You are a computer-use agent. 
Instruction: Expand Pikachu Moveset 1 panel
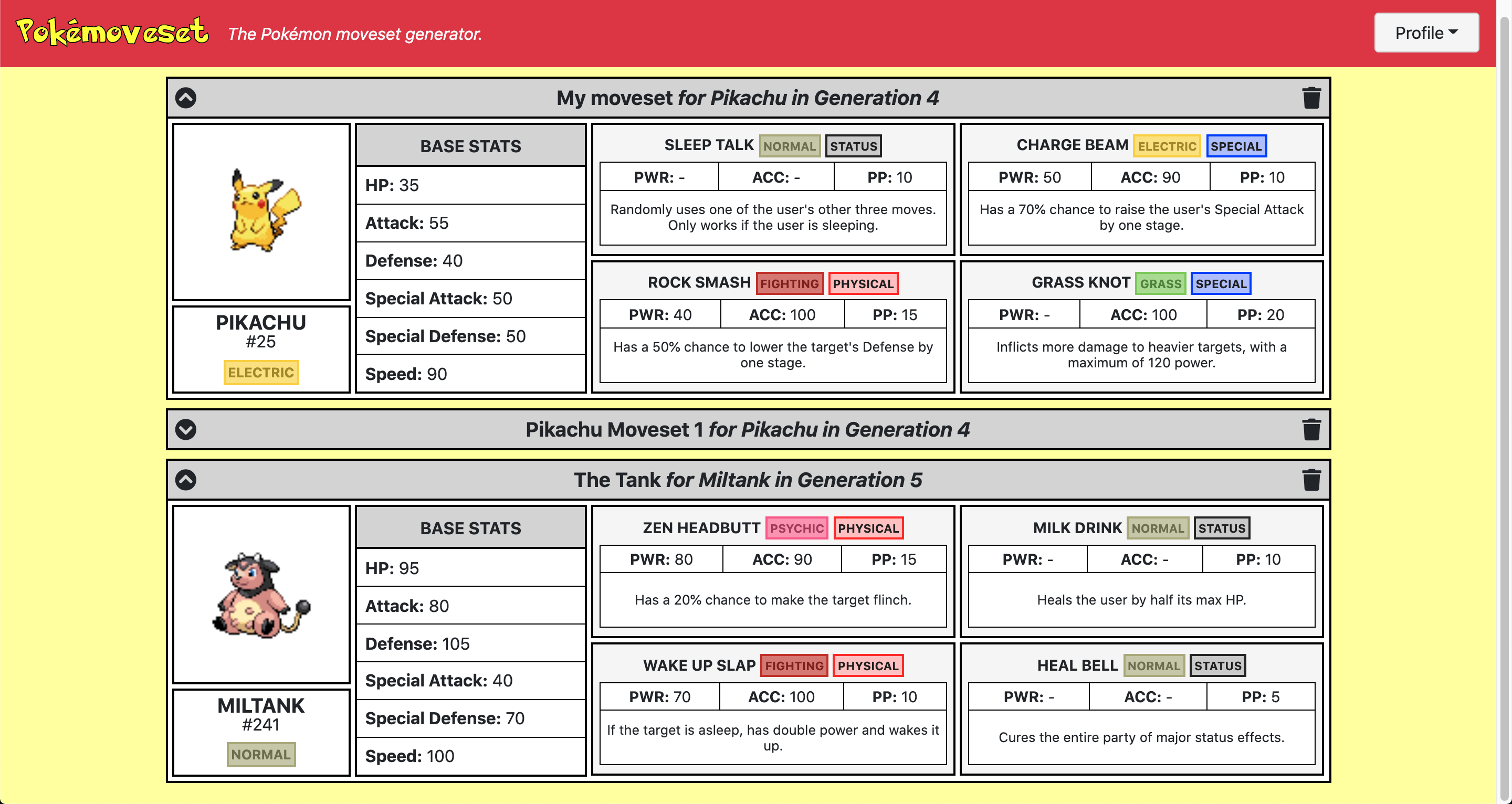pyautogui.click(x=186, y=430)
